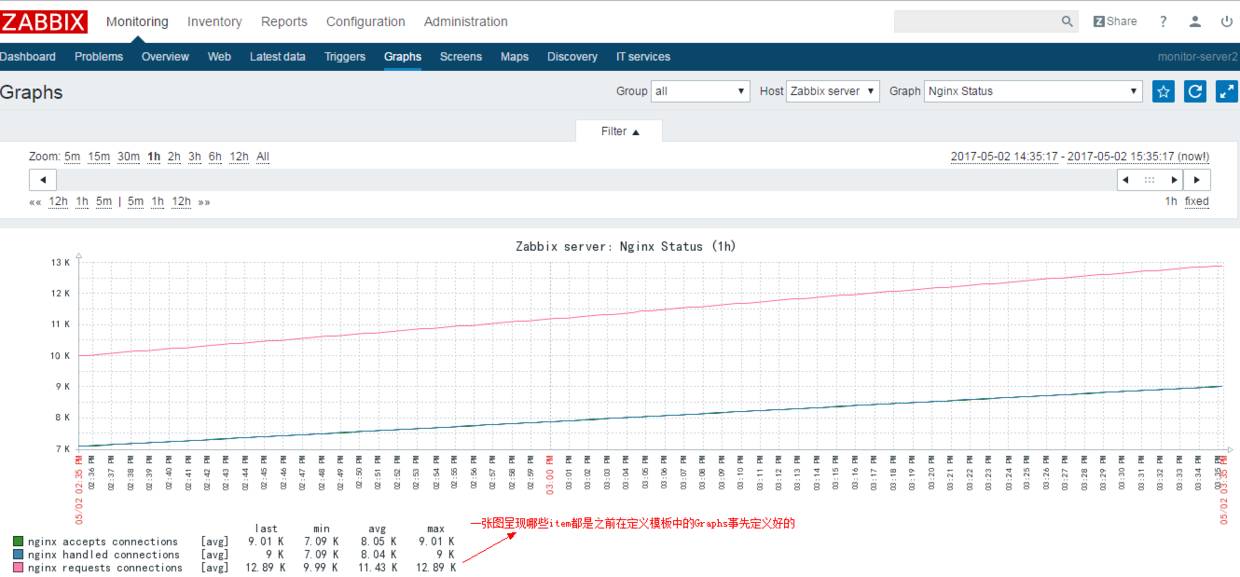Viewport: 1240px width, 577px height.
Task: Click the refresh graph button
Action: point(1195,91)
